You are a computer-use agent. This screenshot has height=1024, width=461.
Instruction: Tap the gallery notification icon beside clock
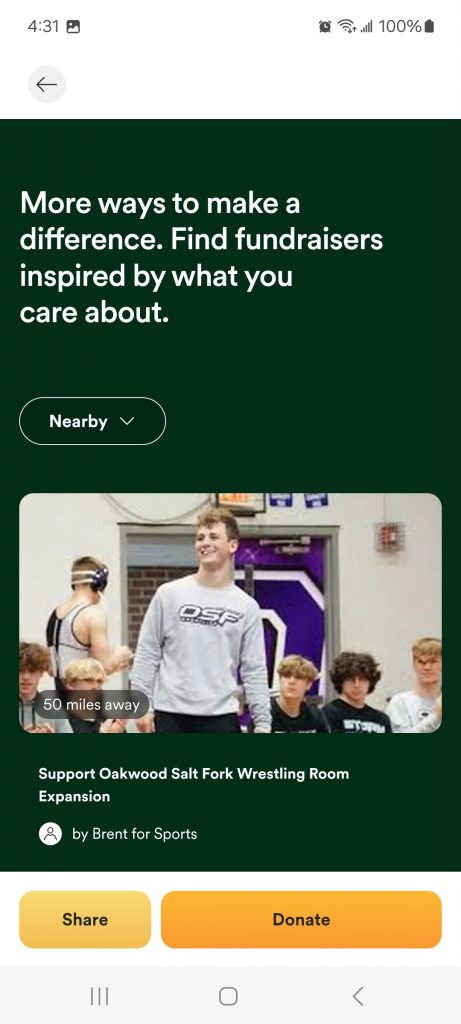pyautogui.click(x=74, y=27)
